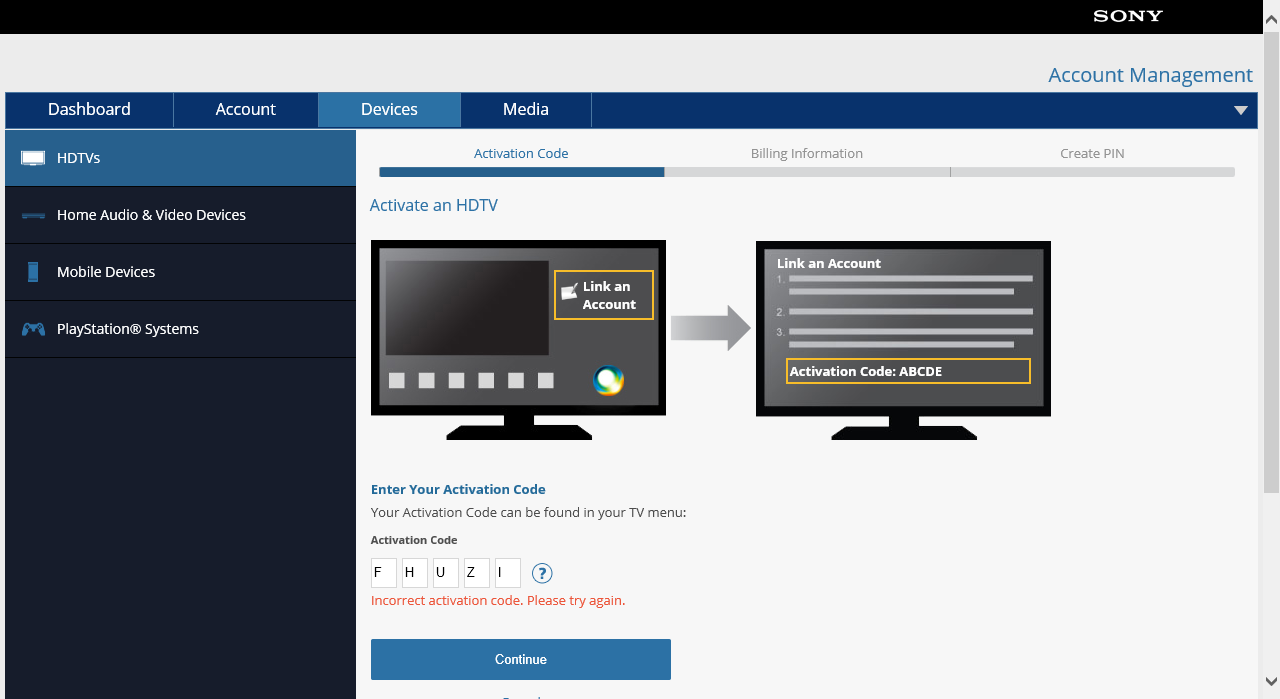Open the Account tab
Viewport: 1280px width, 699px height.
(x=245, y=110)
